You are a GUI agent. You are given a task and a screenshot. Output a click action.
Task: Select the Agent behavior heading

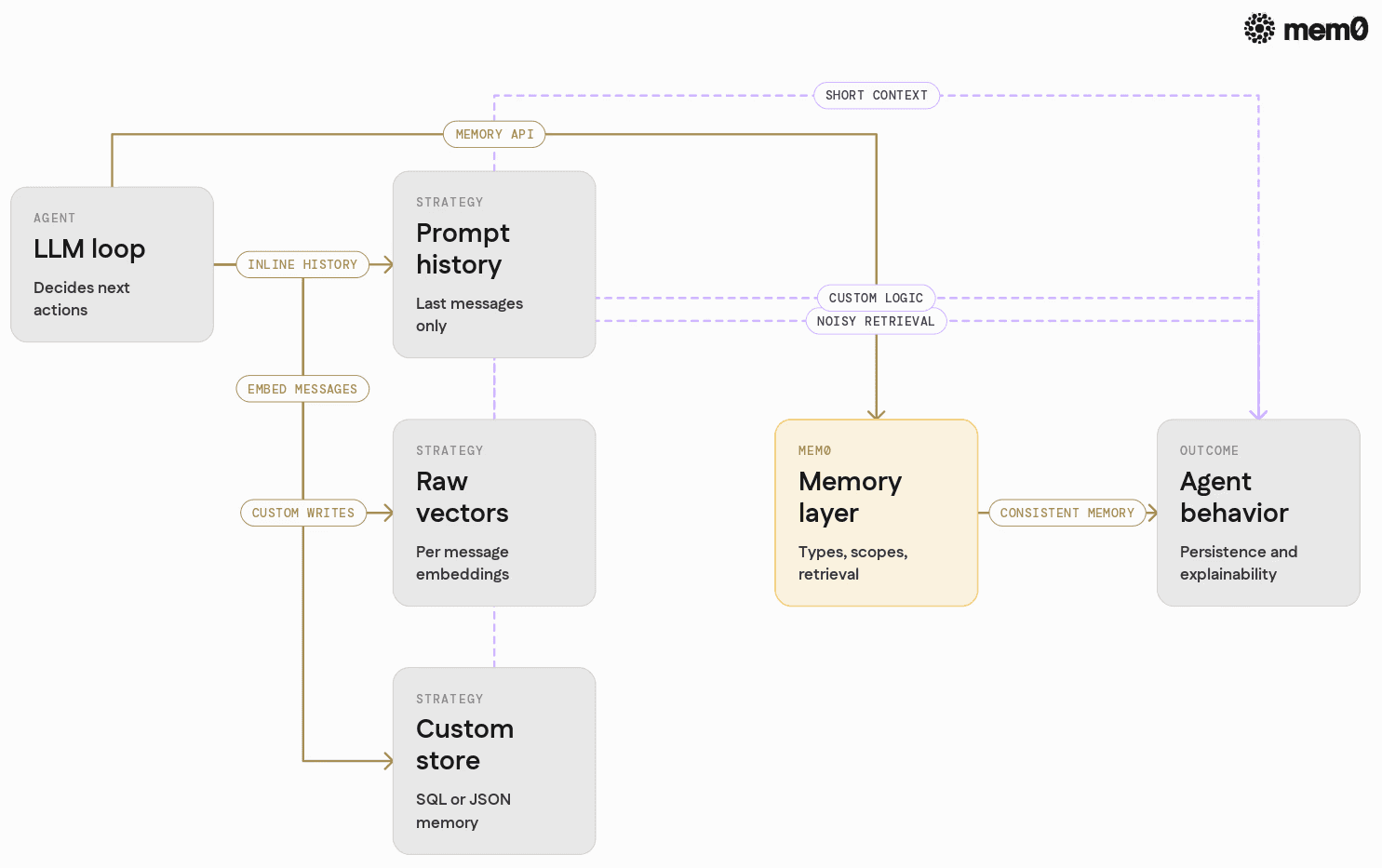coord(1234,497)
